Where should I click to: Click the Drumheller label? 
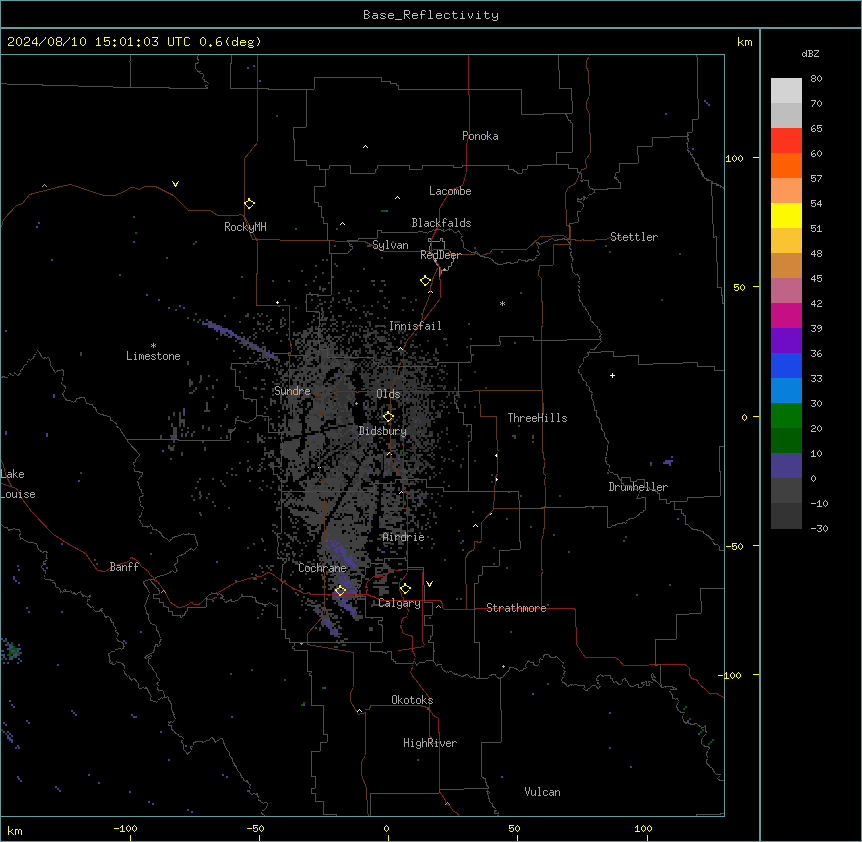(638, 487)
